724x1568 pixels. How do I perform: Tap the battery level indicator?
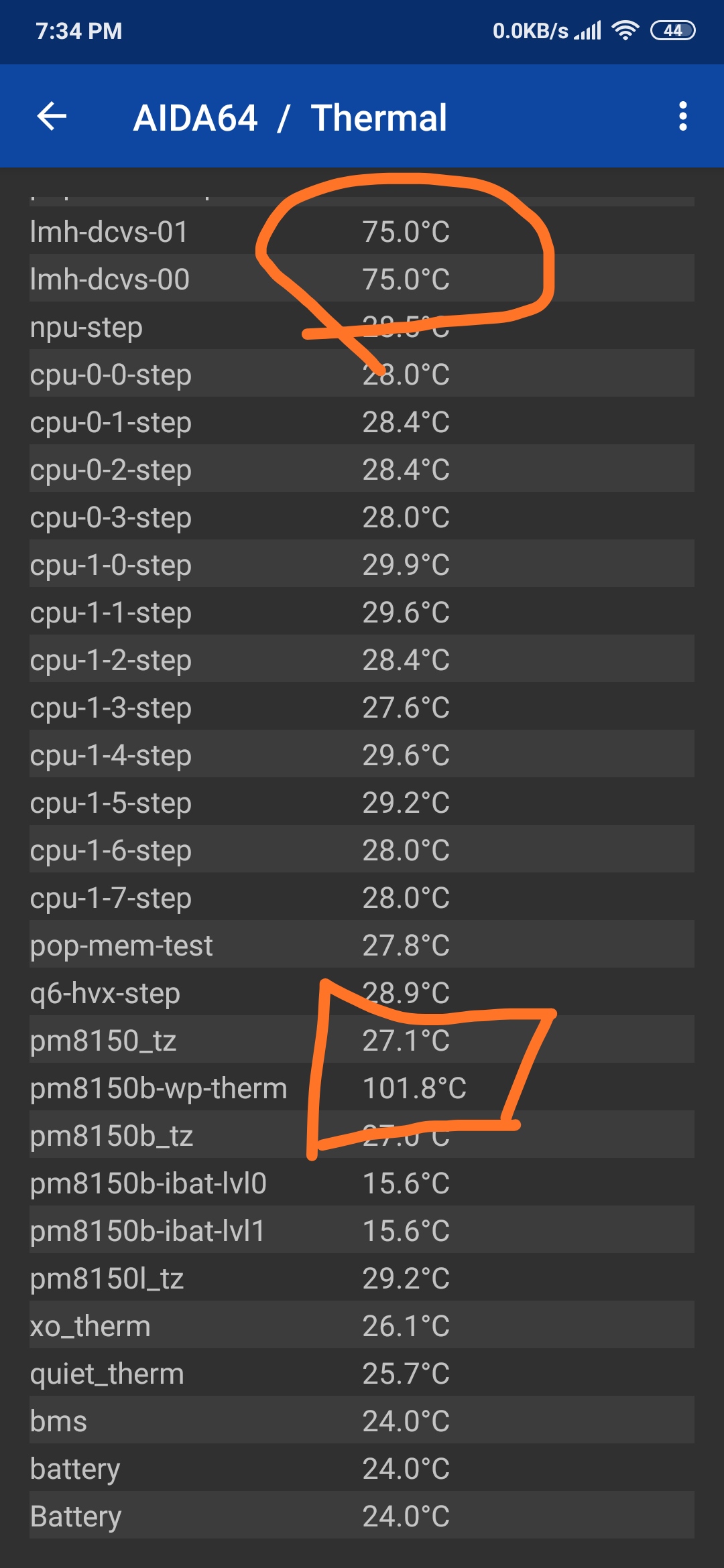tap(673, 31)
